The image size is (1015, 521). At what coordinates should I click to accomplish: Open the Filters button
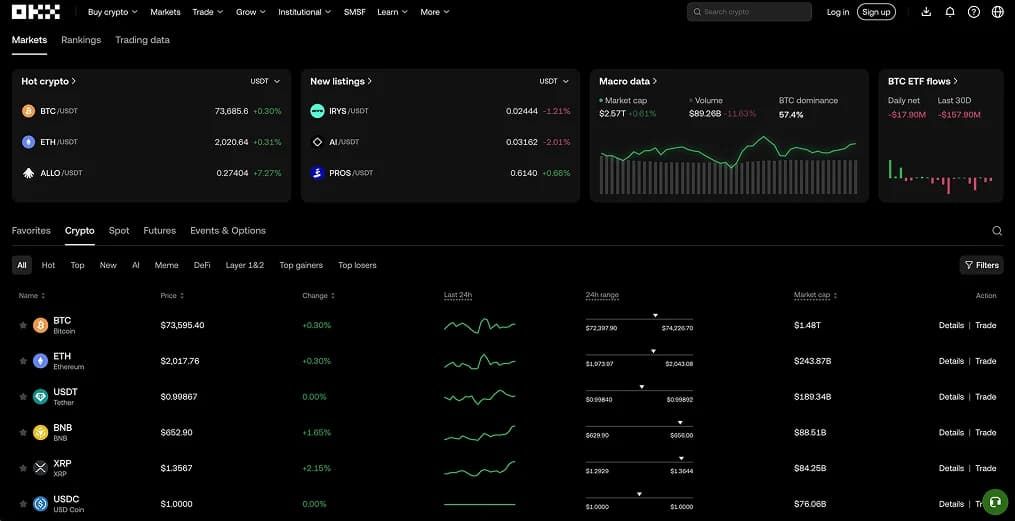coord(981,265)
